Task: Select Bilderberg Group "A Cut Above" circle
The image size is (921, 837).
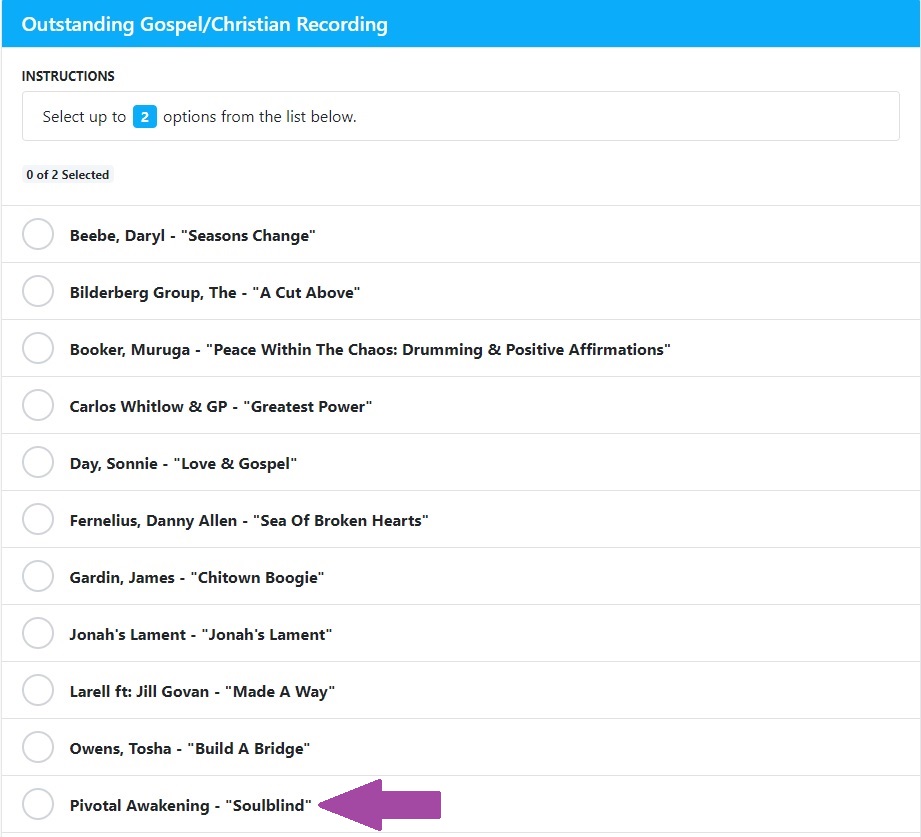Action: [x=38, y=291]
